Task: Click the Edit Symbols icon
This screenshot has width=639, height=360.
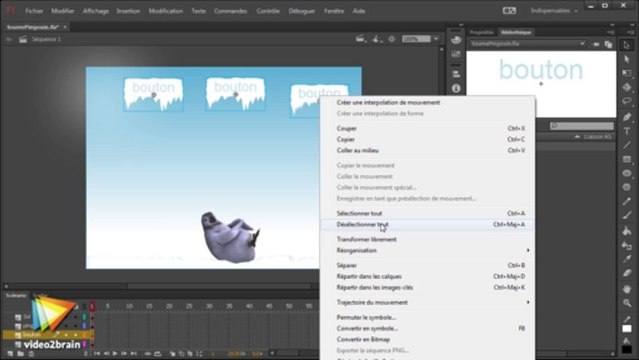Action: pos(376,39)
